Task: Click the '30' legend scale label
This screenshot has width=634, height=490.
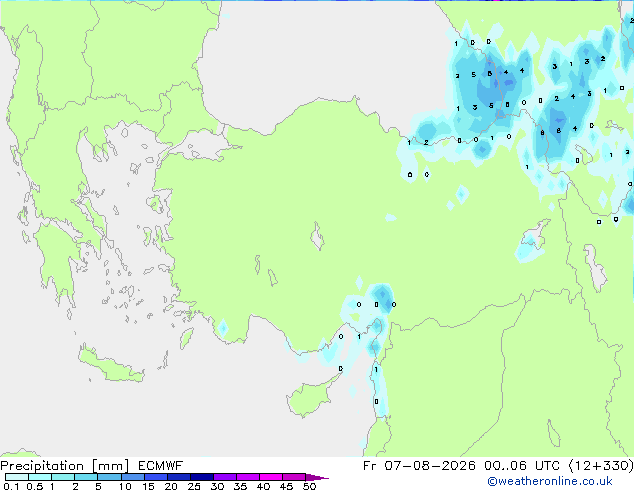Action: point(217,486)
